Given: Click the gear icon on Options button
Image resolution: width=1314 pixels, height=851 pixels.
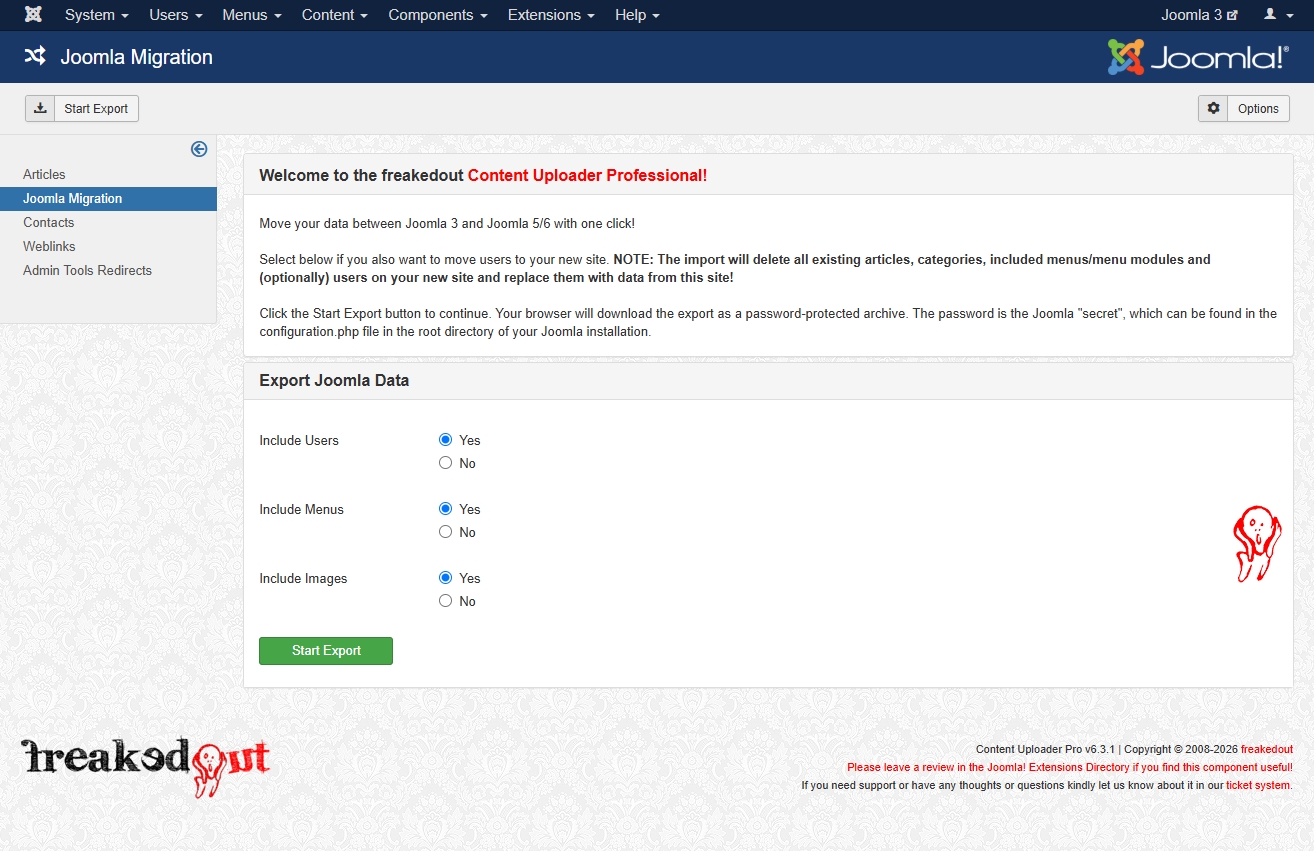Looking at the screenshot, I should click(x=1213, y=108).
